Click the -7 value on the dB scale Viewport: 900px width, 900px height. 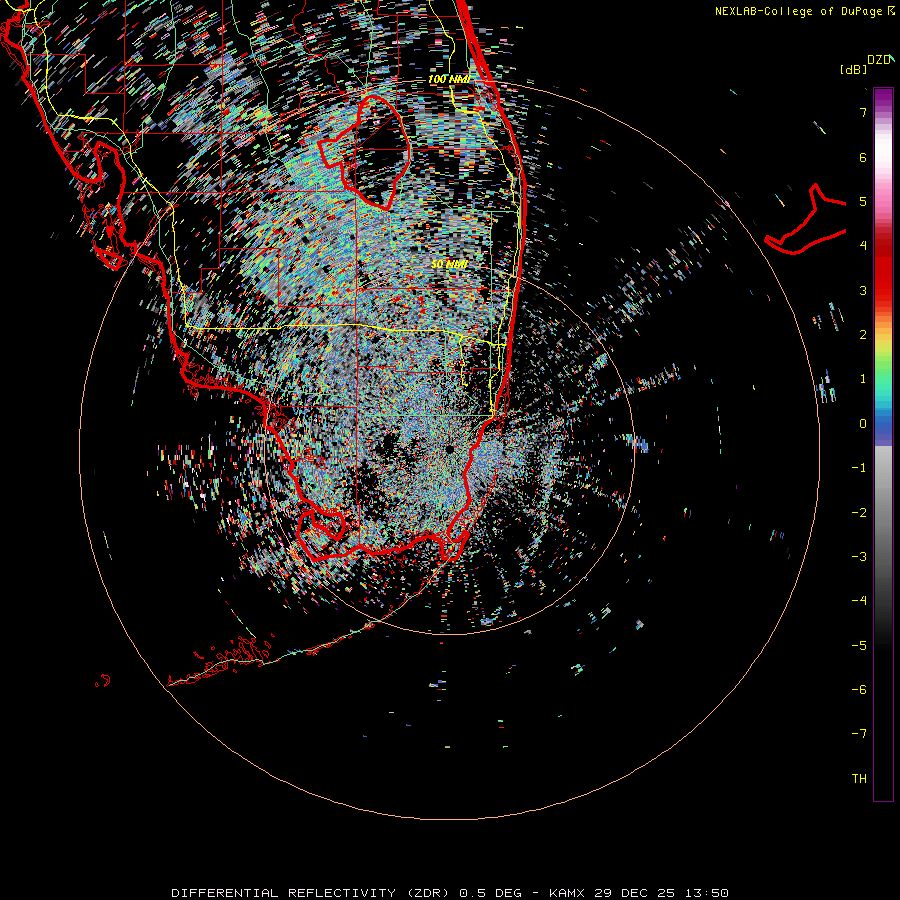[x=859, y=734]
